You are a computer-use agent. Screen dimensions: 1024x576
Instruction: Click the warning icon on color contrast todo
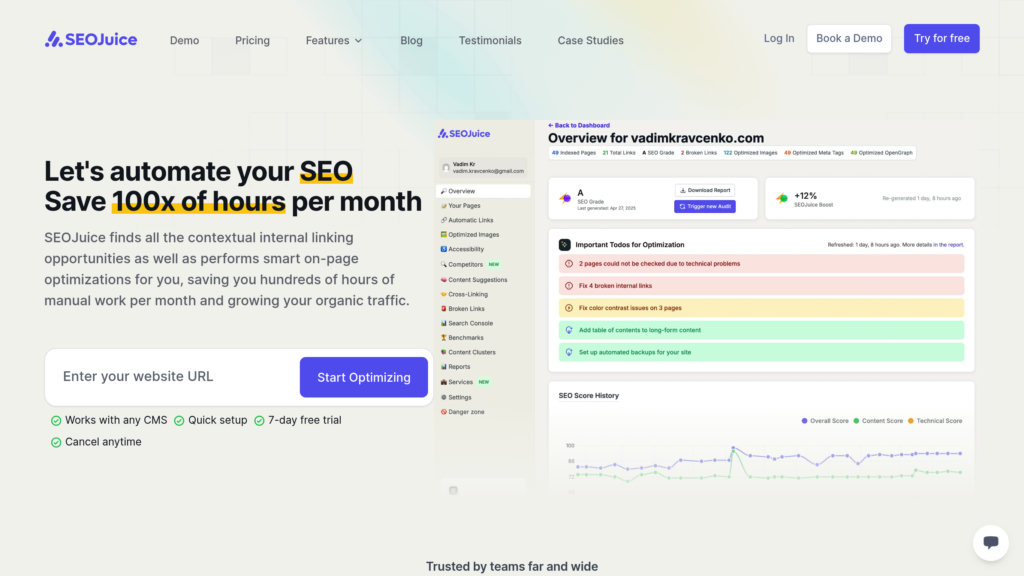pos(569,308)
